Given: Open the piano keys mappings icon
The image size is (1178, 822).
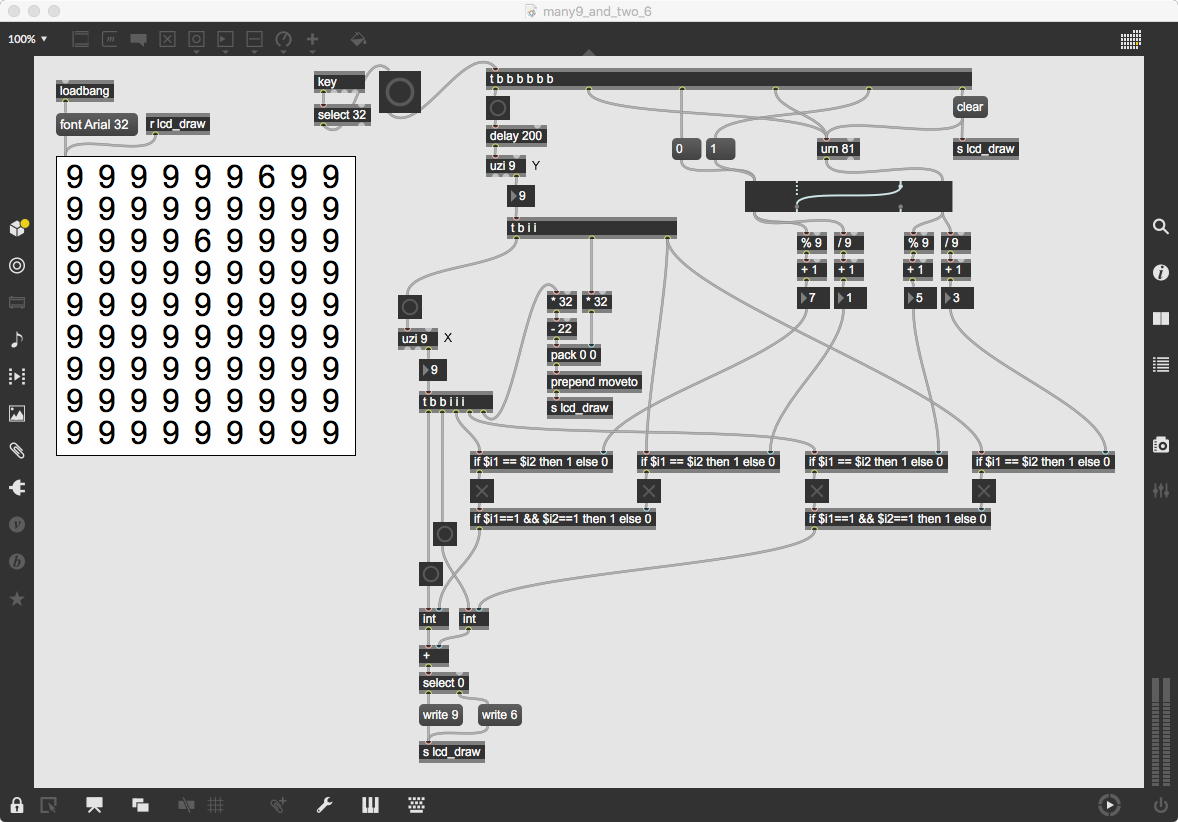Looking at the screenshot, I should [370, 805].
